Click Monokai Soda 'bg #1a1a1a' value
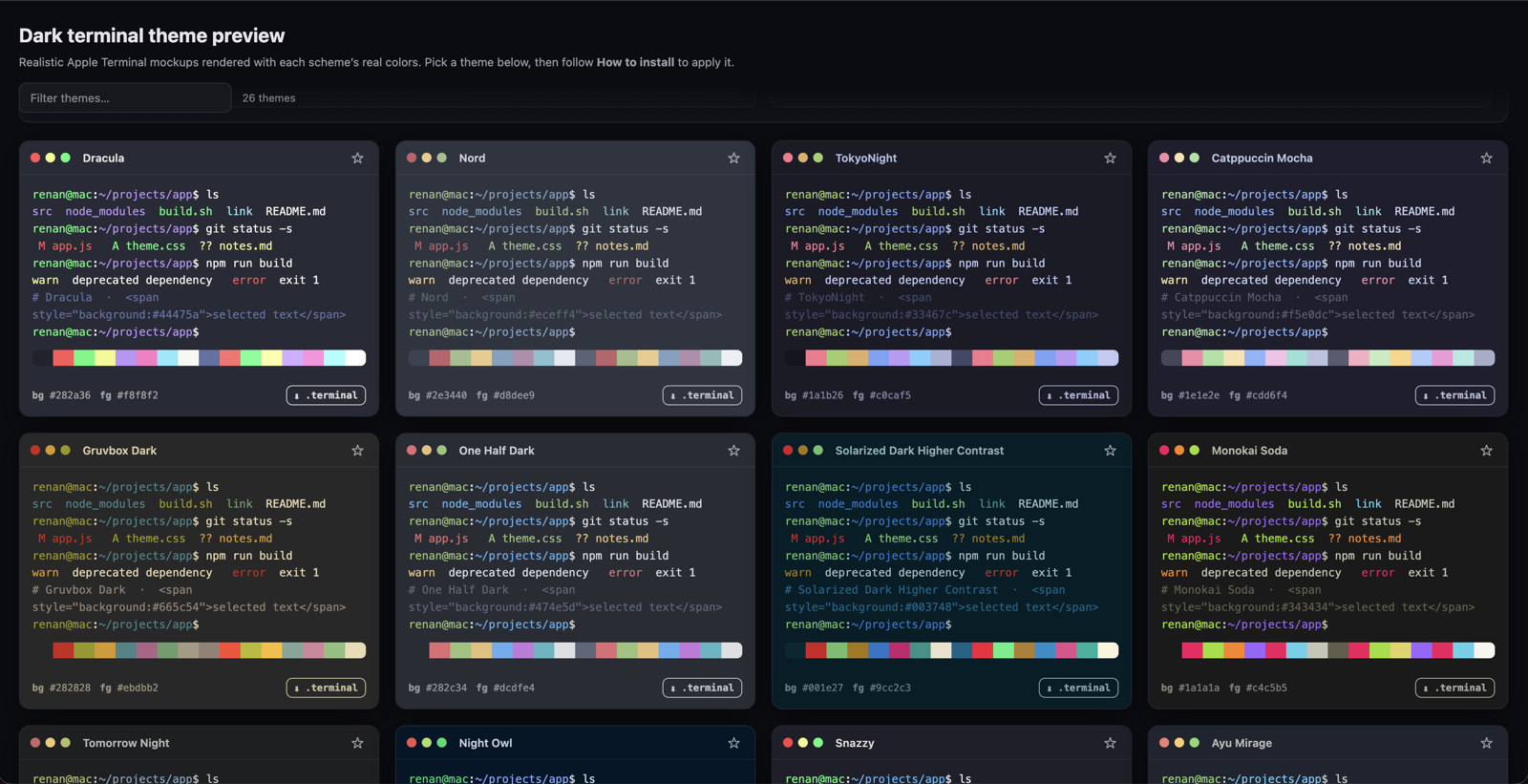This screenshot has height=784, width=1528. tap(1190, 688)
